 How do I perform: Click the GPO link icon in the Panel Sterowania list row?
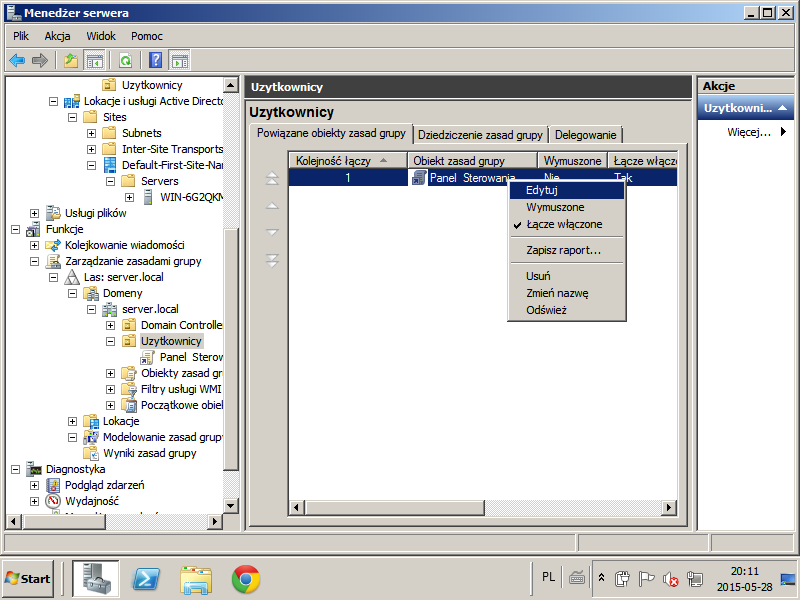pyautogui.click(x=419, y=178)
